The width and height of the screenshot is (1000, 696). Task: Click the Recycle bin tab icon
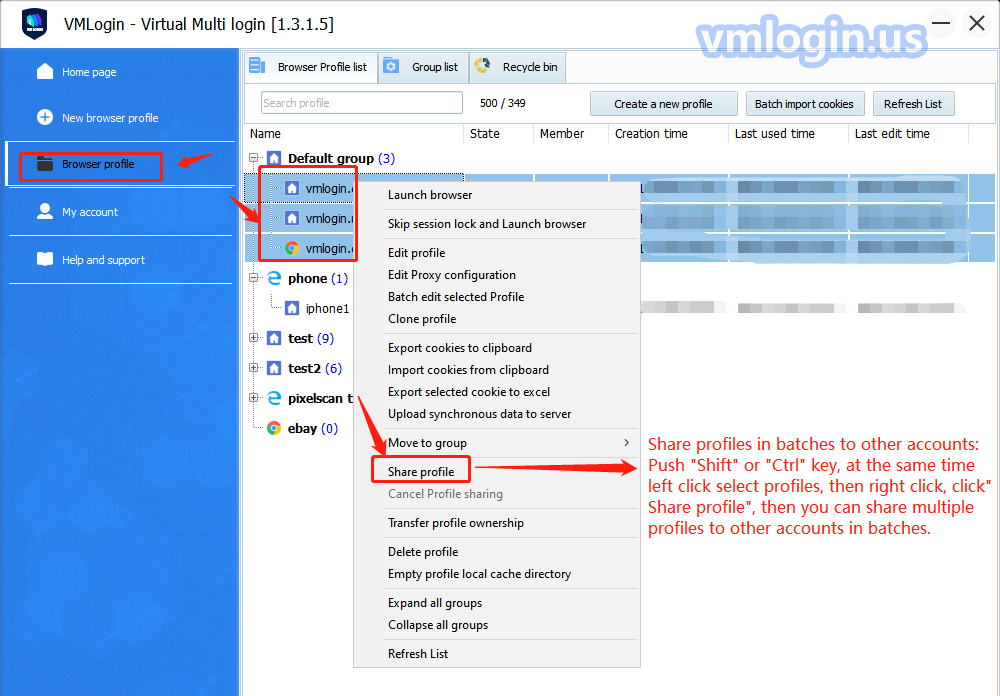pyautogui.click(x=482, y=67)
